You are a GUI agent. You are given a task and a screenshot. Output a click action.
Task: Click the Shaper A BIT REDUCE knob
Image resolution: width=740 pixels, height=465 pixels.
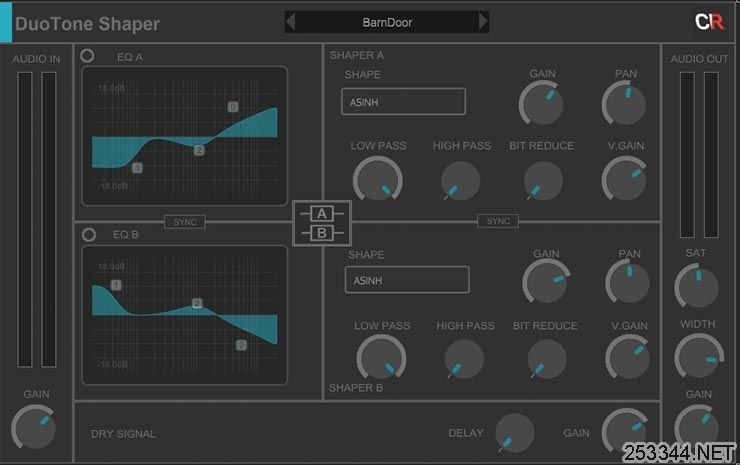point(543,181)
